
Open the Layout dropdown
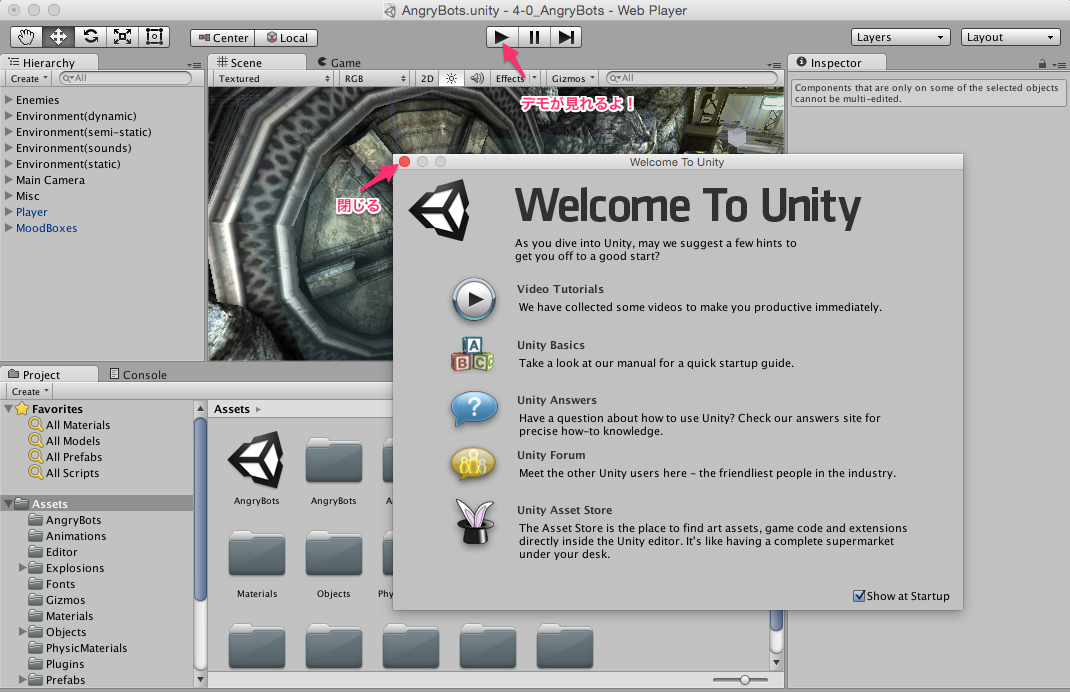point(1009,36)
